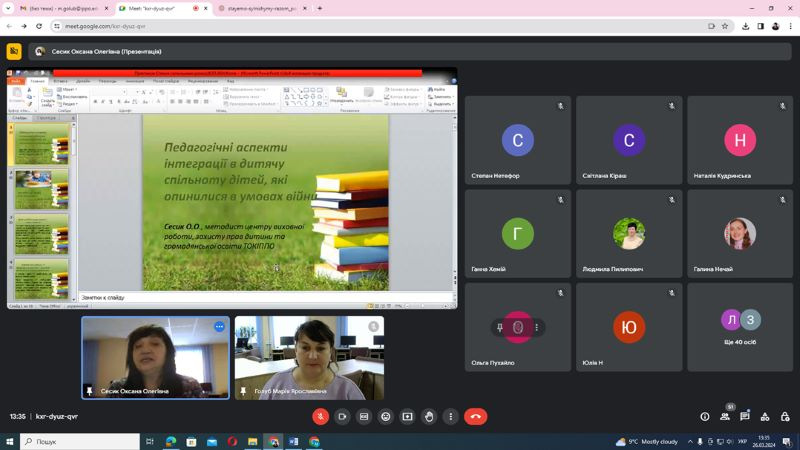Turn on captions in Meet
The height and width of the screenshot is (450, 800).
364,417
